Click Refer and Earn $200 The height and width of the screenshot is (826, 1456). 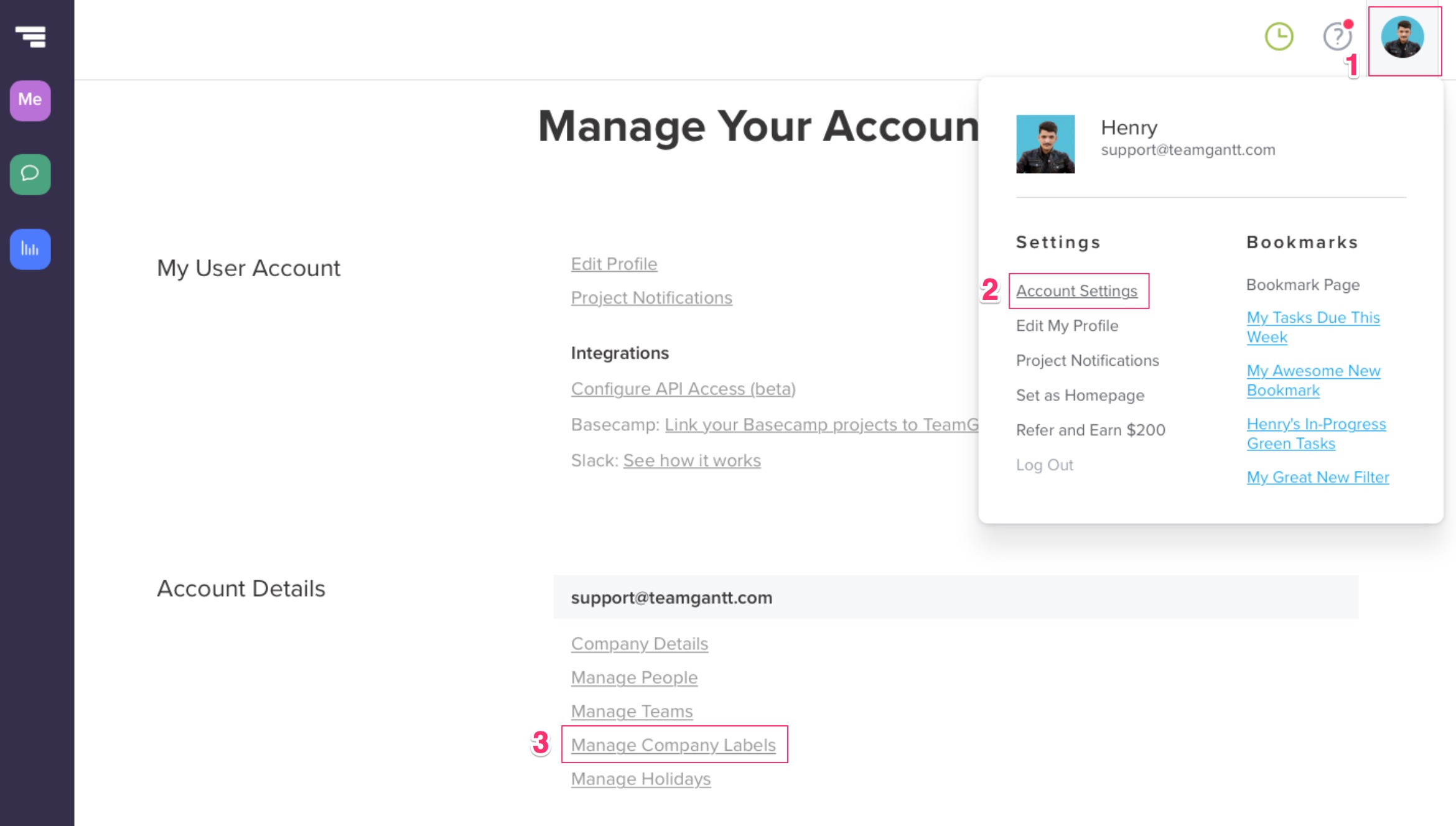click(x=1090, y=430)
